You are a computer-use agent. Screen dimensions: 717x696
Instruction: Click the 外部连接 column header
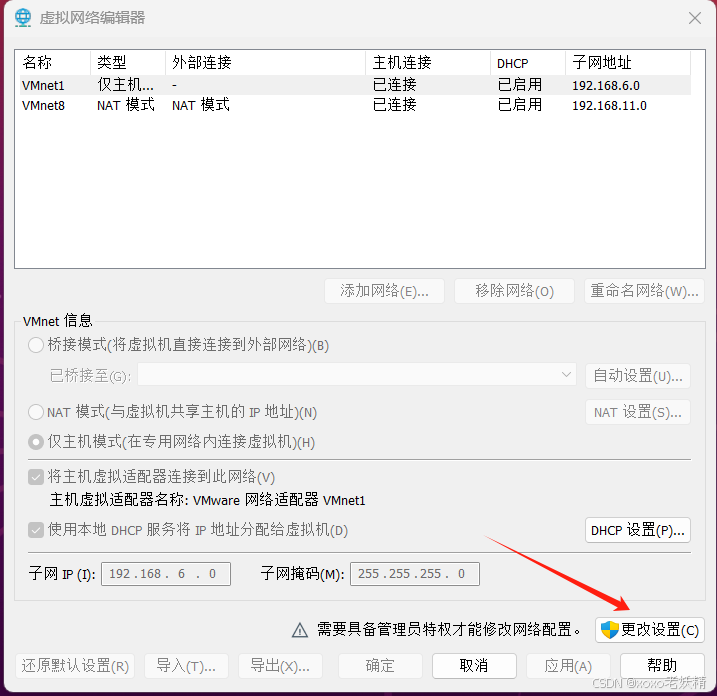(x=265, y=63)
